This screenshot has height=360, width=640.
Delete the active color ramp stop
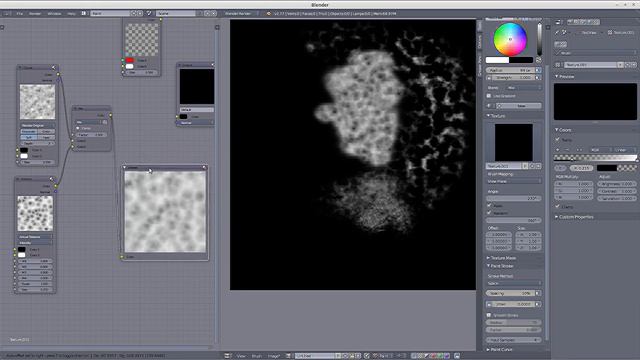coord(567,150)
